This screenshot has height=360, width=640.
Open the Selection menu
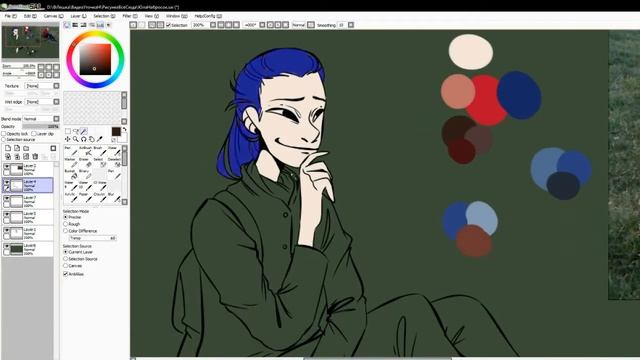104,16
